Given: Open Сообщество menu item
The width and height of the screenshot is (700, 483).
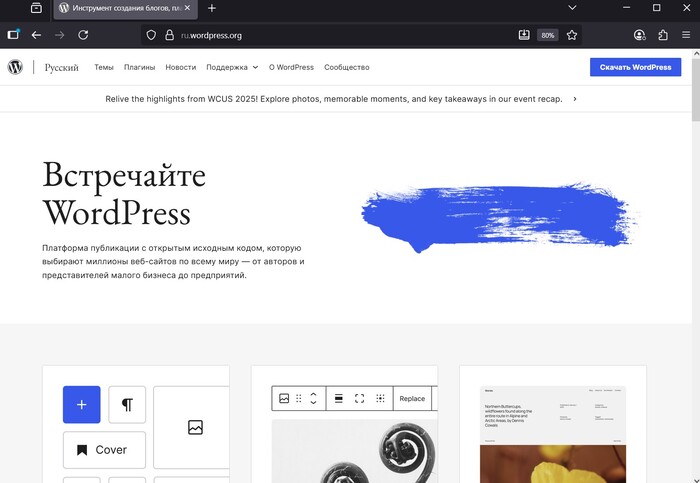Looking at the screenshot, I should point(347,67).
